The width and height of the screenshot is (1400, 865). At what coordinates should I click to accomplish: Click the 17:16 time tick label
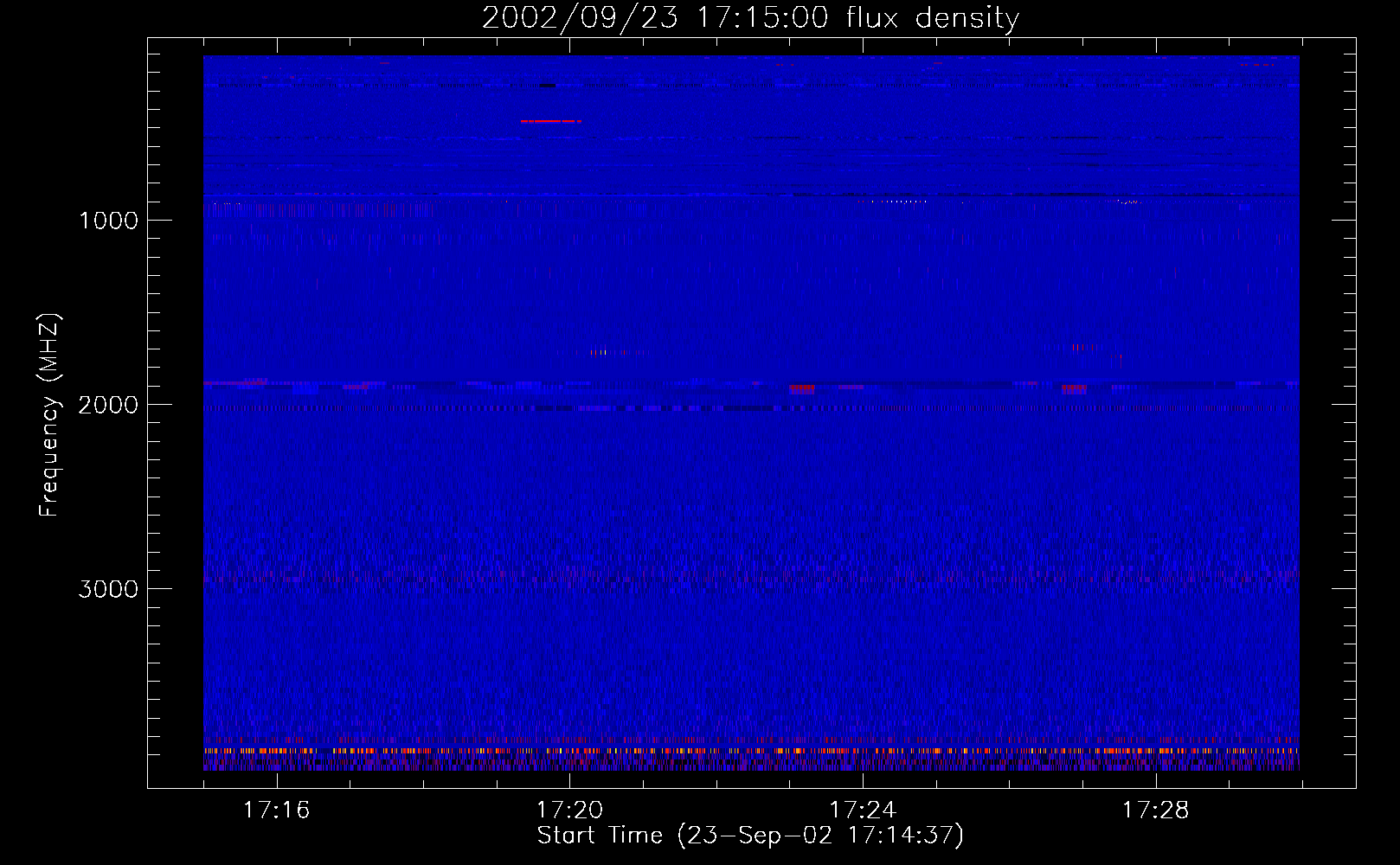276,811
